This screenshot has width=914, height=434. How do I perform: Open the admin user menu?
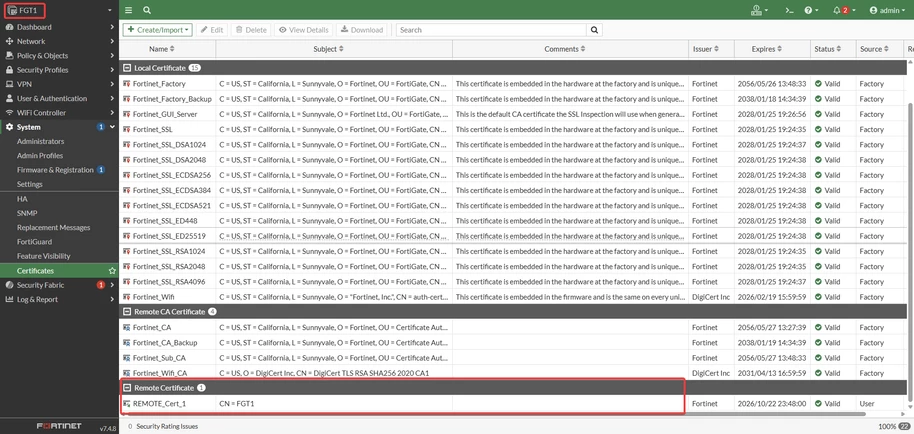coord(887,10)
